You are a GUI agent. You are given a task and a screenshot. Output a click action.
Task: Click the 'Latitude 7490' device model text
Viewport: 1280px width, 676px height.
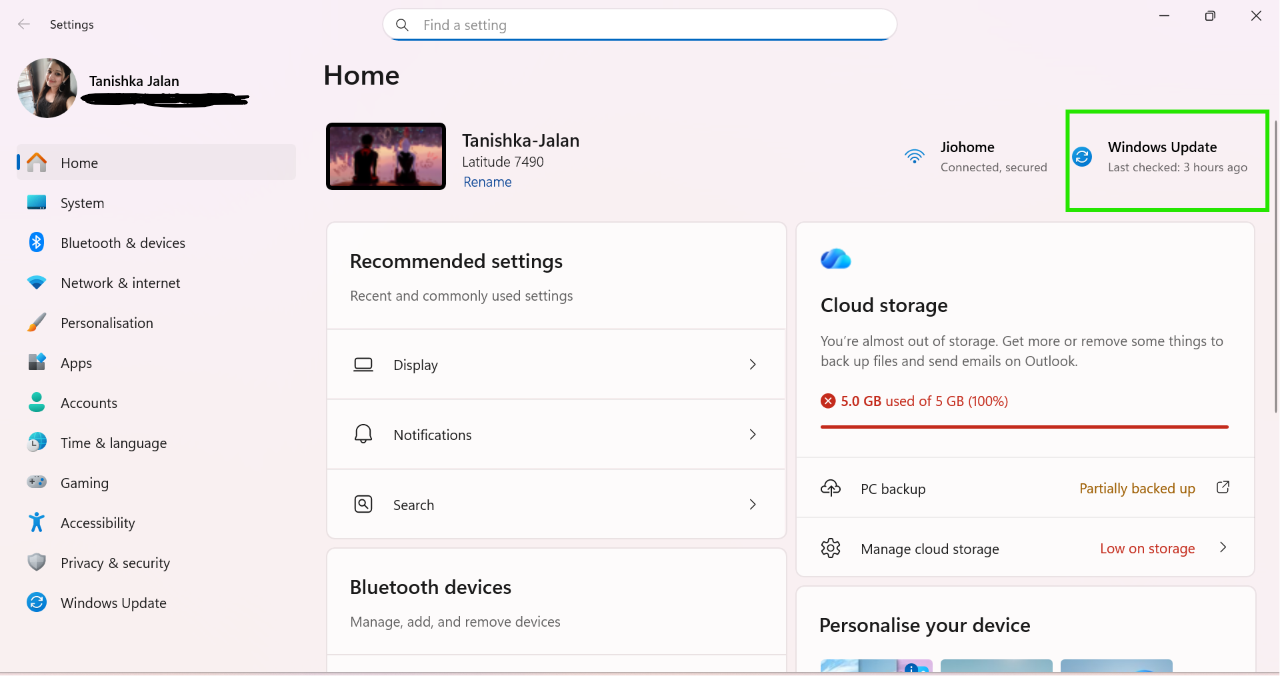click(503, 162)
